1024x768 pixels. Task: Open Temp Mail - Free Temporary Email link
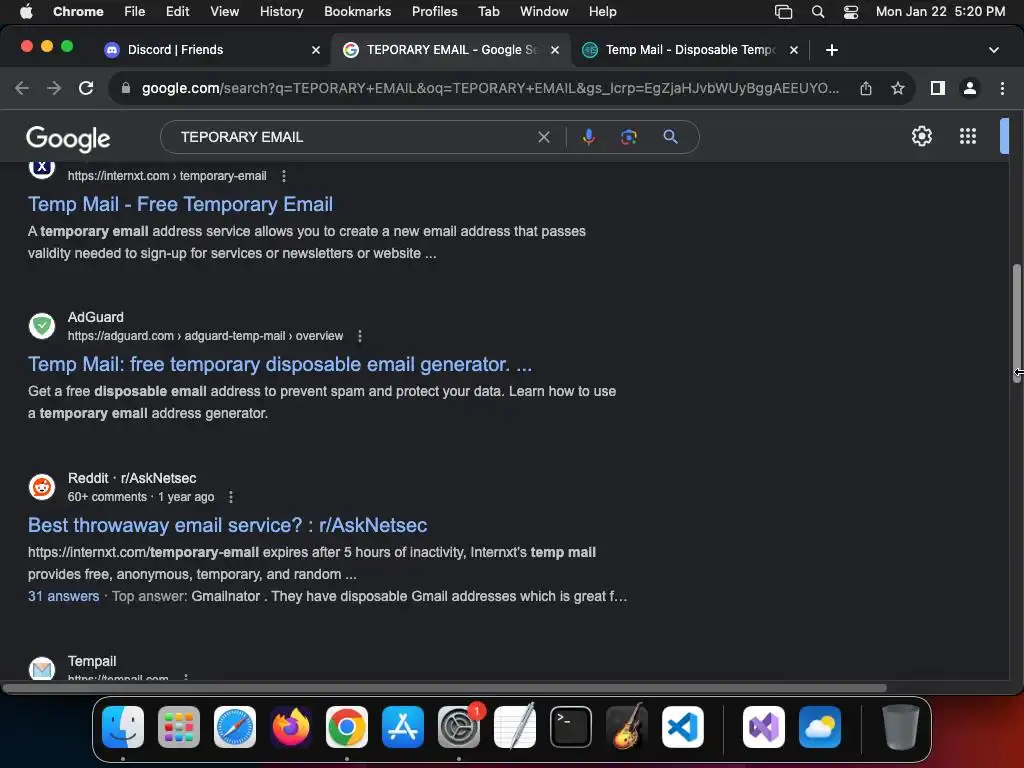(x=180, y=204)
